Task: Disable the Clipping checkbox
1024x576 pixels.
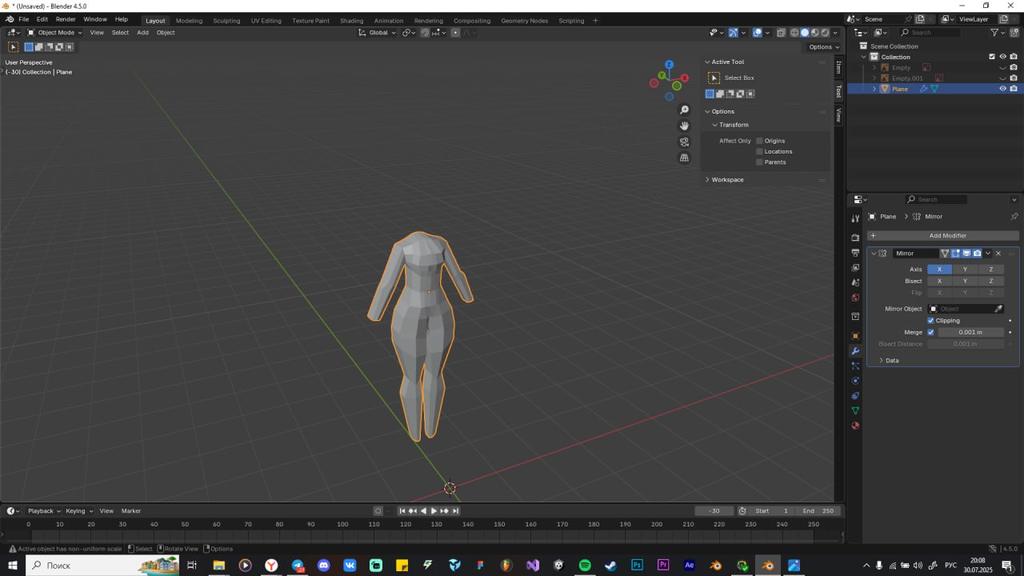Action: [x=931, y=321]
